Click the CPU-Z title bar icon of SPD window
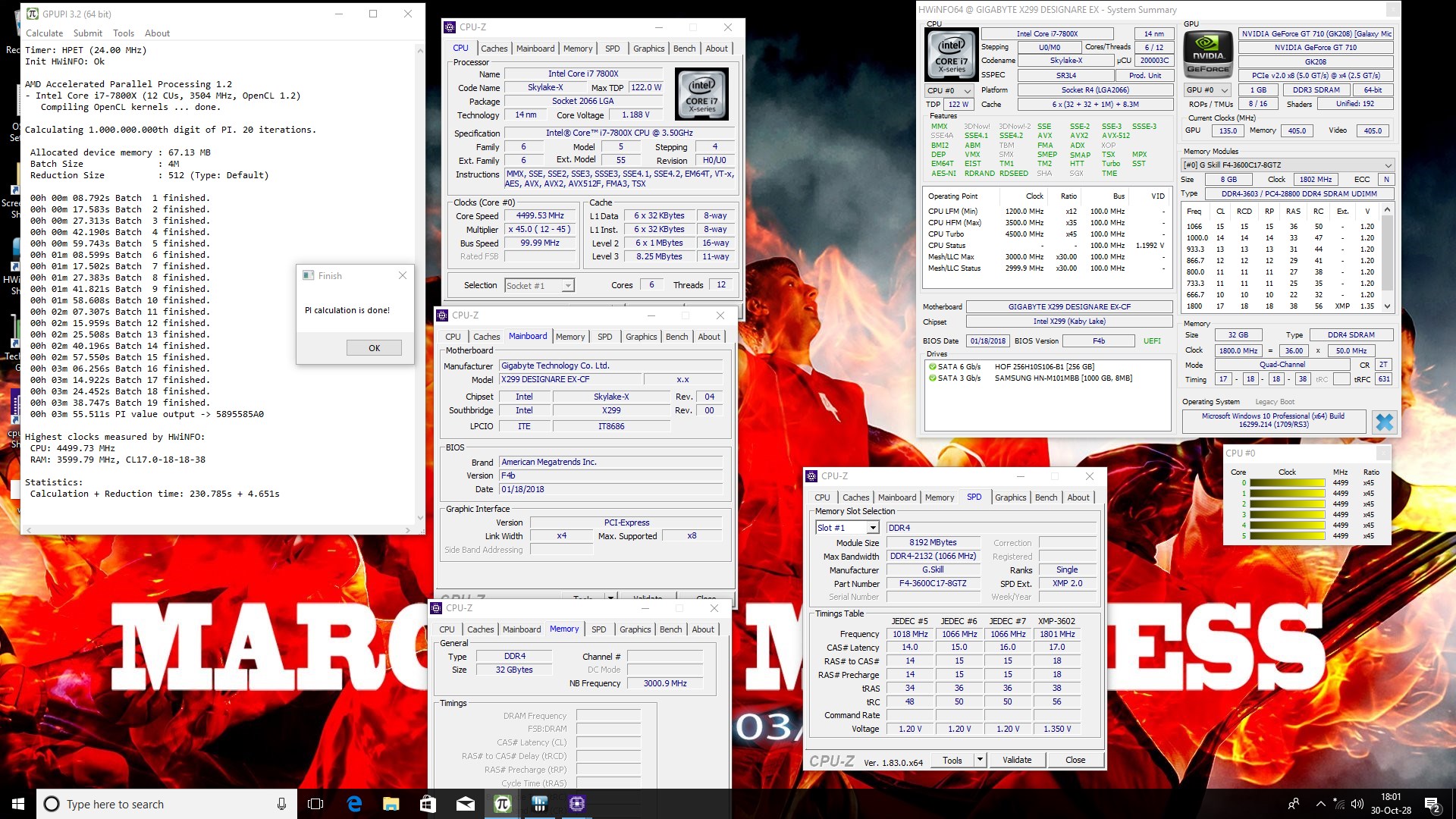This screenshot has height=819, width=1456. (811, 476)
